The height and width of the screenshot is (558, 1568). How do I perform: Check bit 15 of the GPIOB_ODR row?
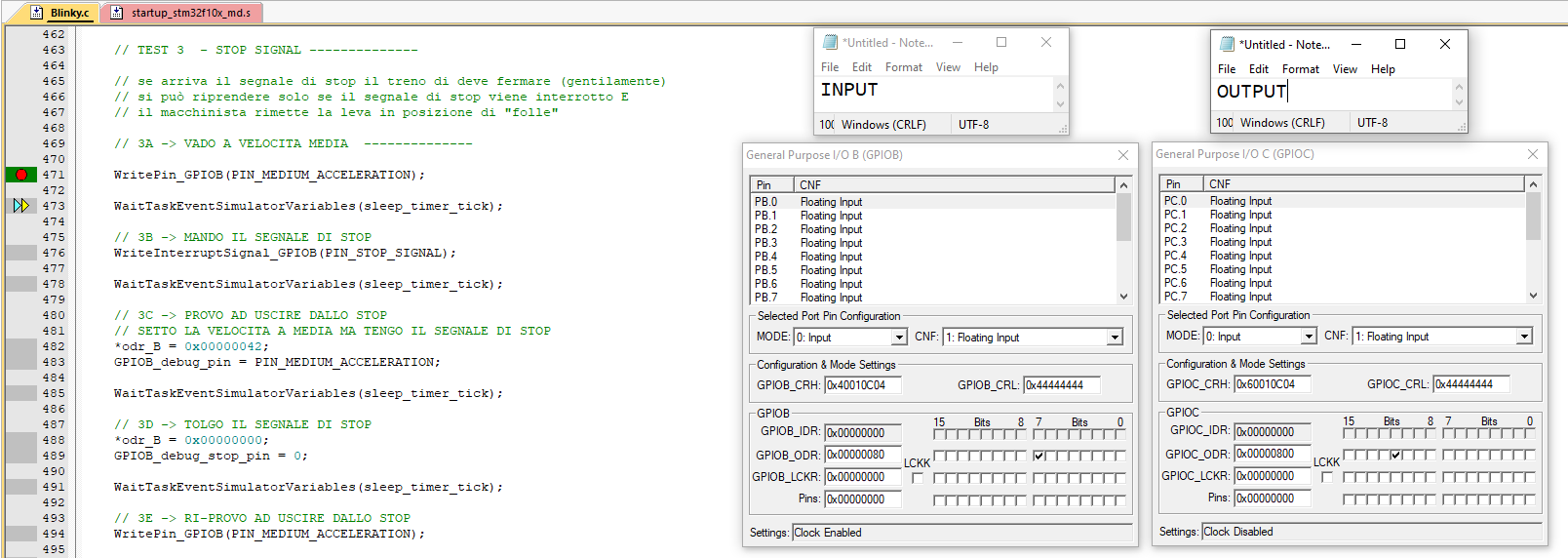(x=939, y=456)
